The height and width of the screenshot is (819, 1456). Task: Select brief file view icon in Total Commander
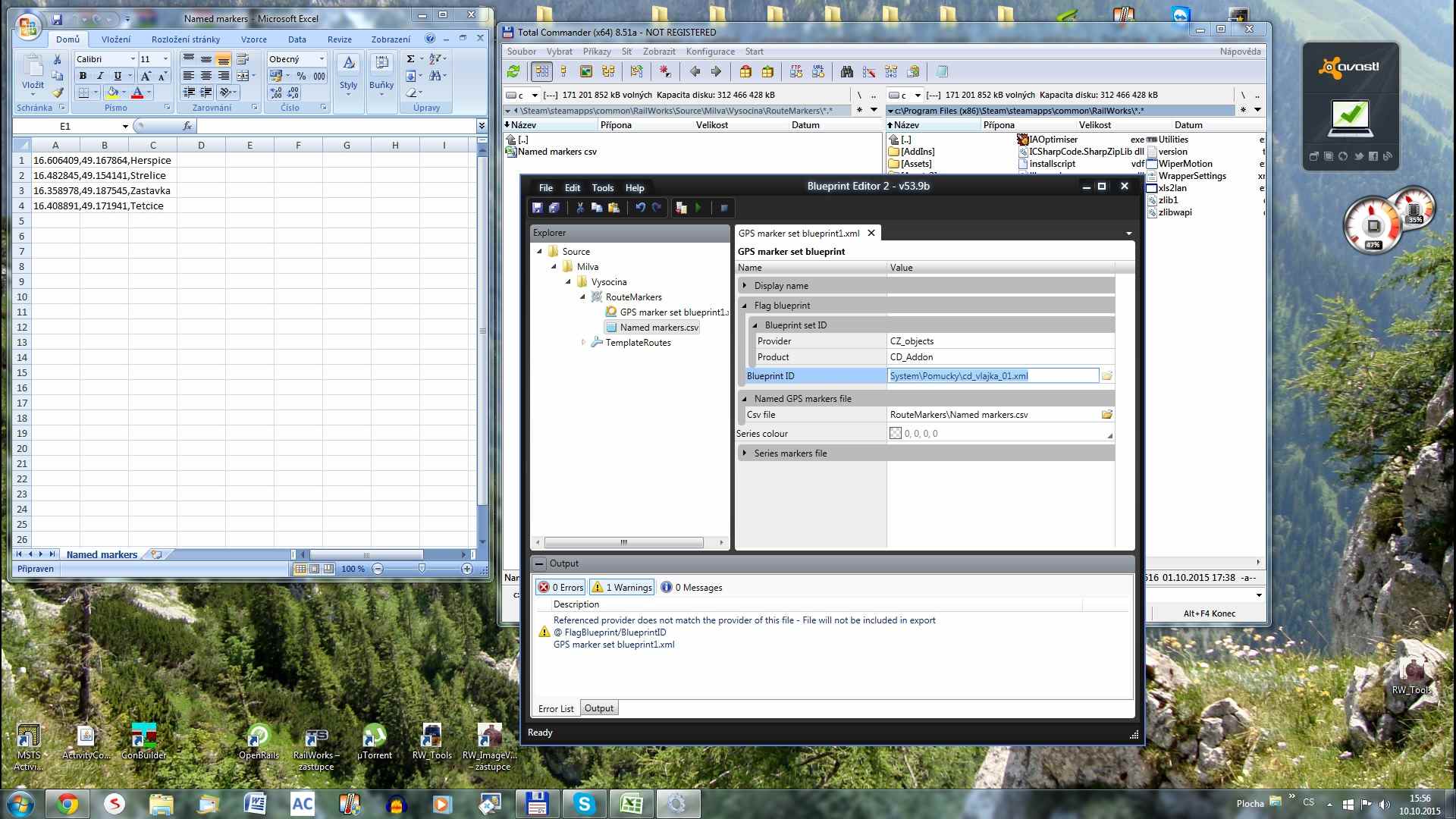541,71
